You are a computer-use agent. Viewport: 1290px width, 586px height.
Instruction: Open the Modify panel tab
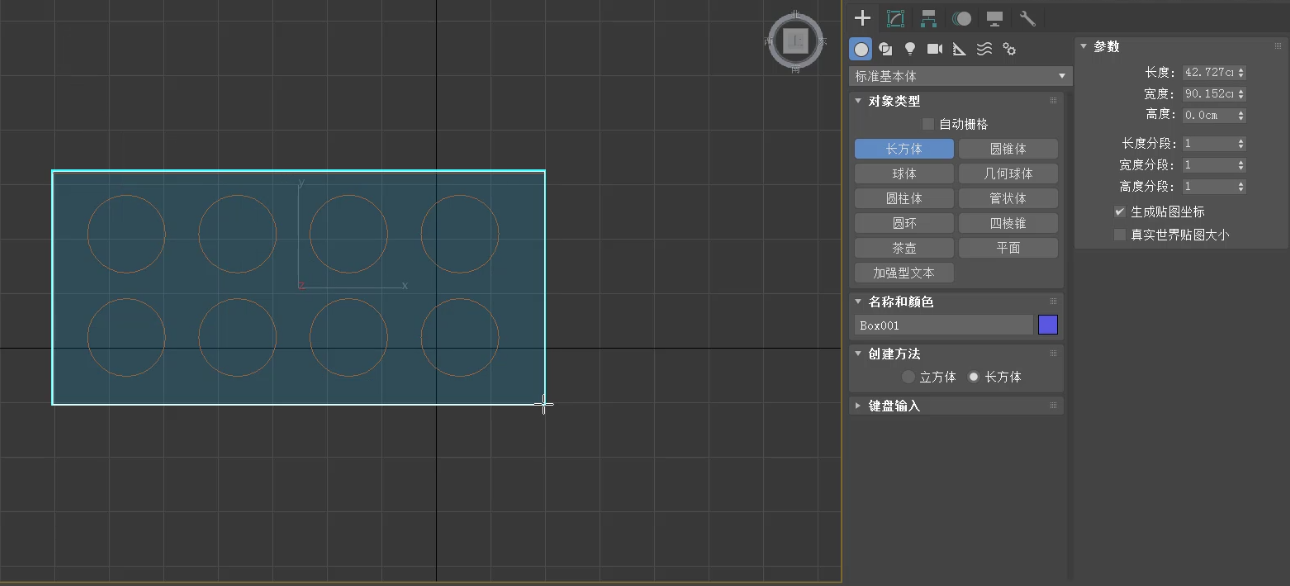click(895, 18)
